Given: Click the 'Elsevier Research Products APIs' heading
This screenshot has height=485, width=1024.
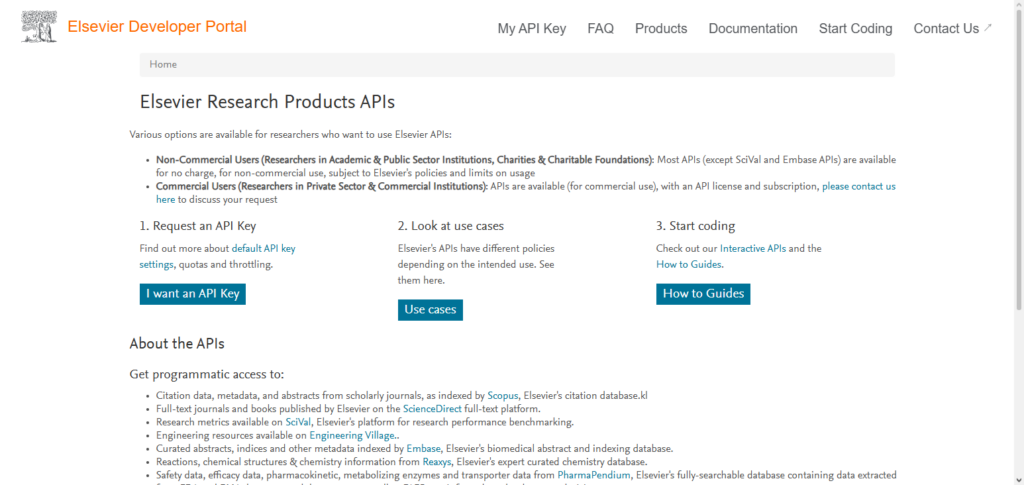Looking at the screenshot, I should [x=267, y=102].
